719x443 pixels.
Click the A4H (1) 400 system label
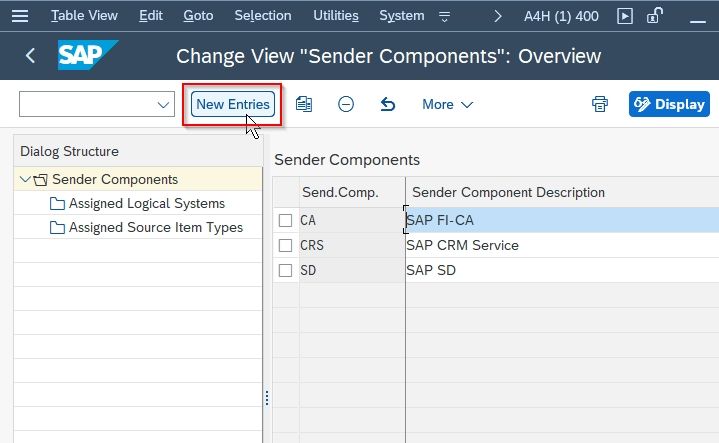pos(561,16)
